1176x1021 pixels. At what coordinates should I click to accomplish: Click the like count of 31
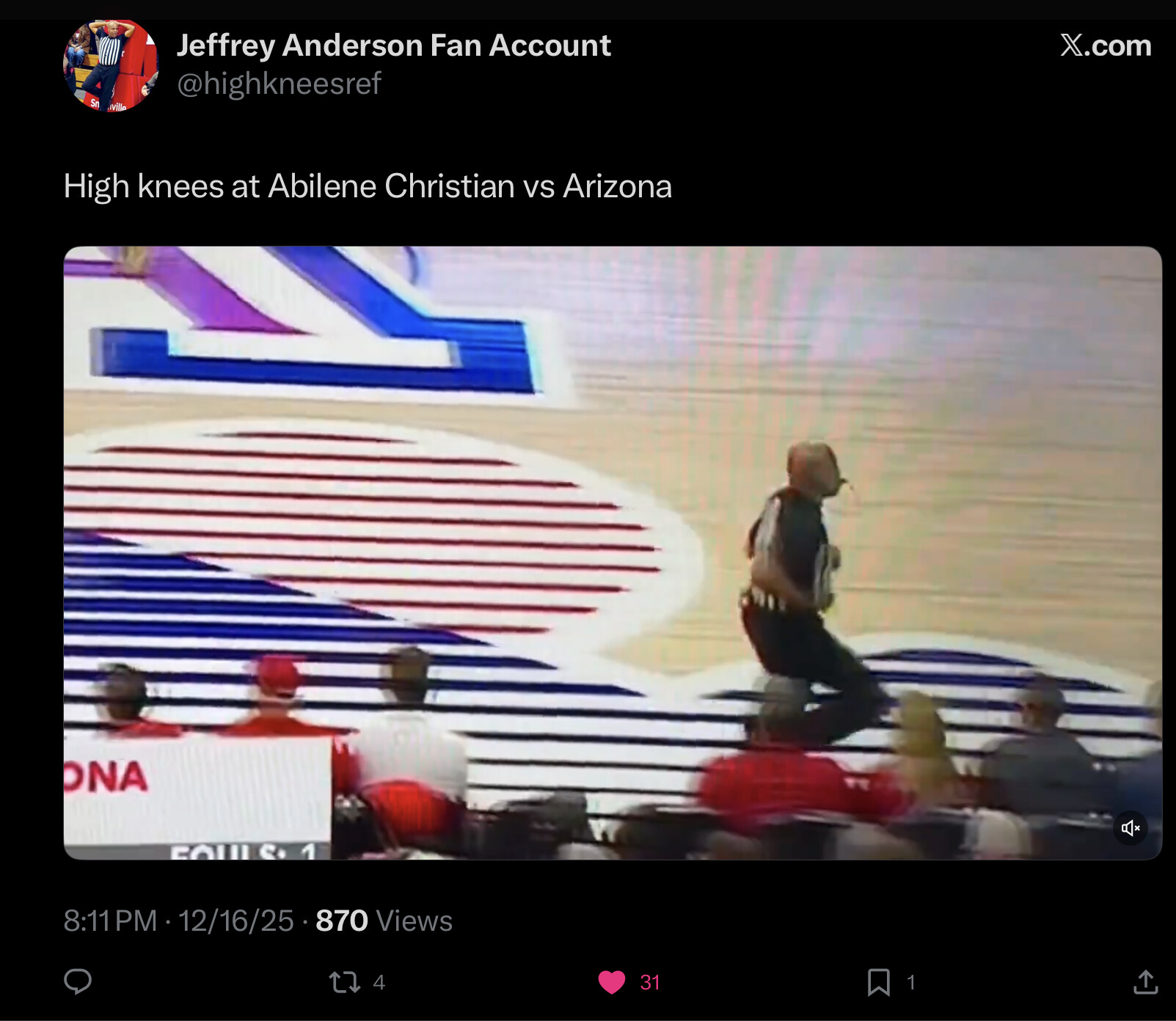click(x=650, y=982)
